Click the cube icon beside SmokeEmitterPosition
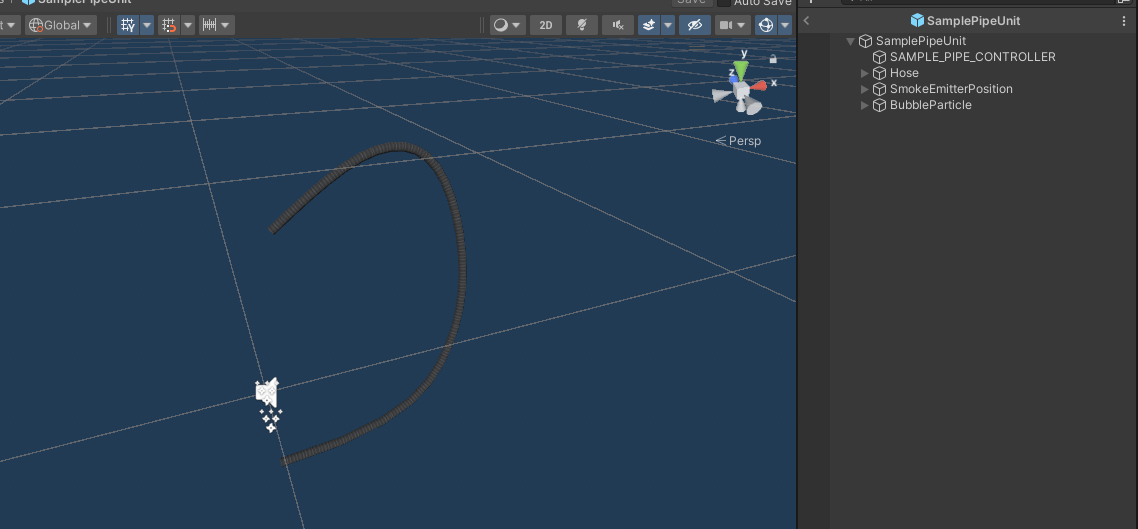Viewport: 1138px width, 529px height. pos(879,89)
